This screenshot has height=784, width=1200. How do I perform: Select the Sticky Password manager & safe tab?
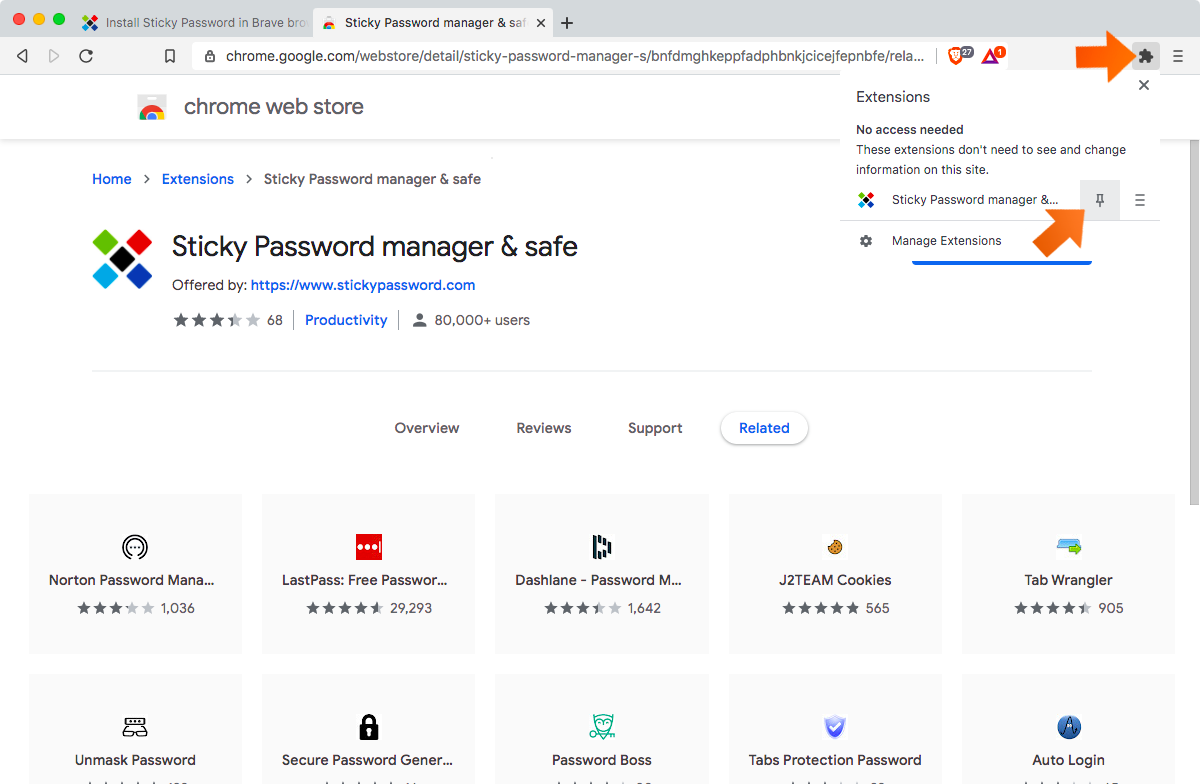tap(432, 22)
